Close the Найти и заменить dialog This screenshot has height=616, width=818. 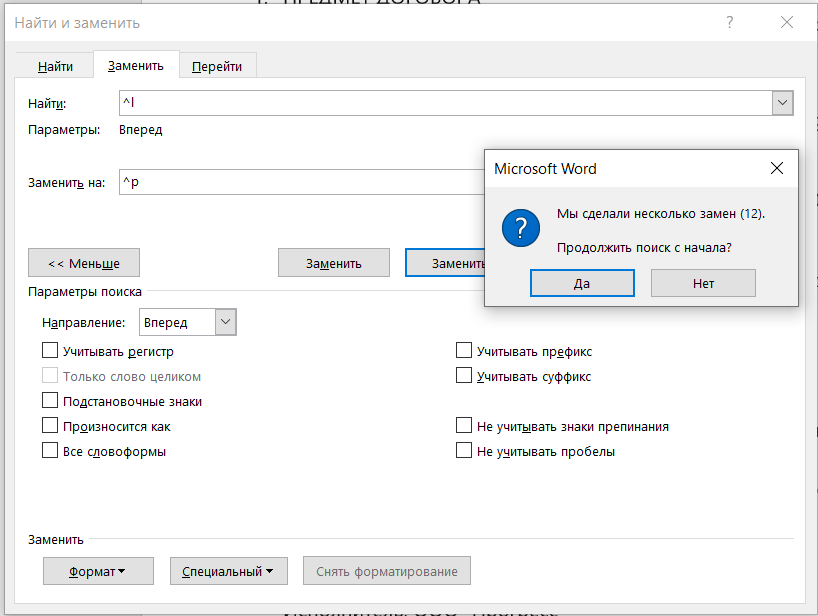[787, 22]
